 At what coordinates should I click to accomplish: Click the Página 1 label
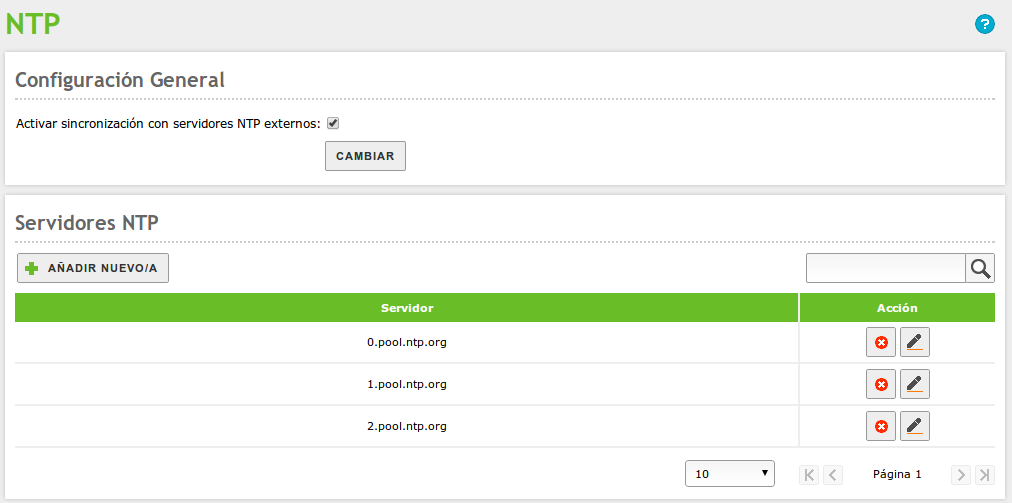coord(897,475)
